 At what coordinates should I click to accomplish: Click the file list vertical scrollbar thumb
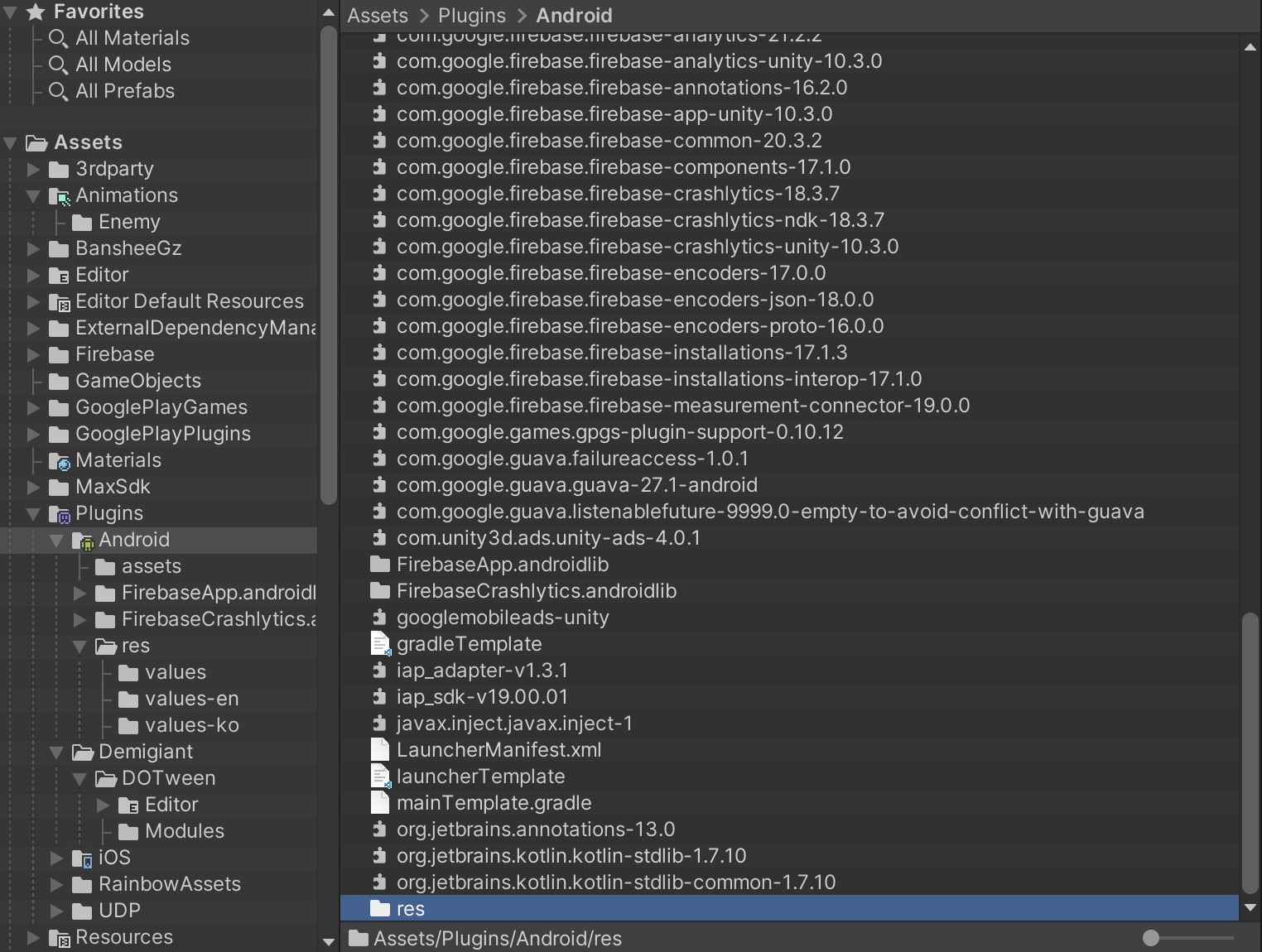(1250, 752)
